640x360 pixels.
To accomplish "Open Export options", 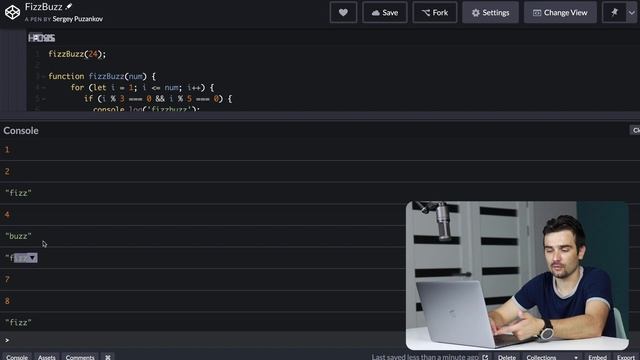I will coord(627,357).
